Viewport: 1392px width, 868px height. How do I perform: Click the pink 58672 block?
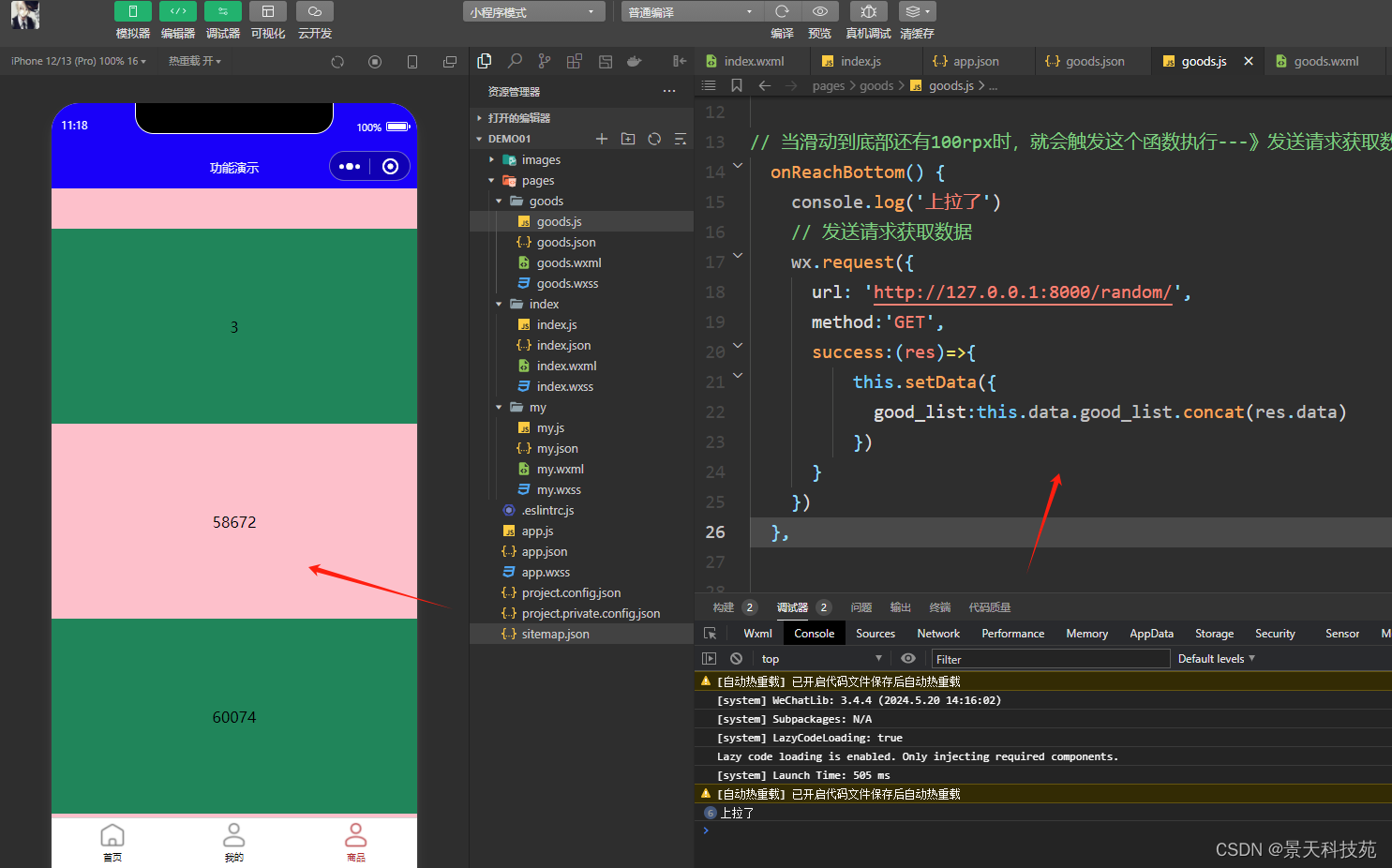[234, 521]
